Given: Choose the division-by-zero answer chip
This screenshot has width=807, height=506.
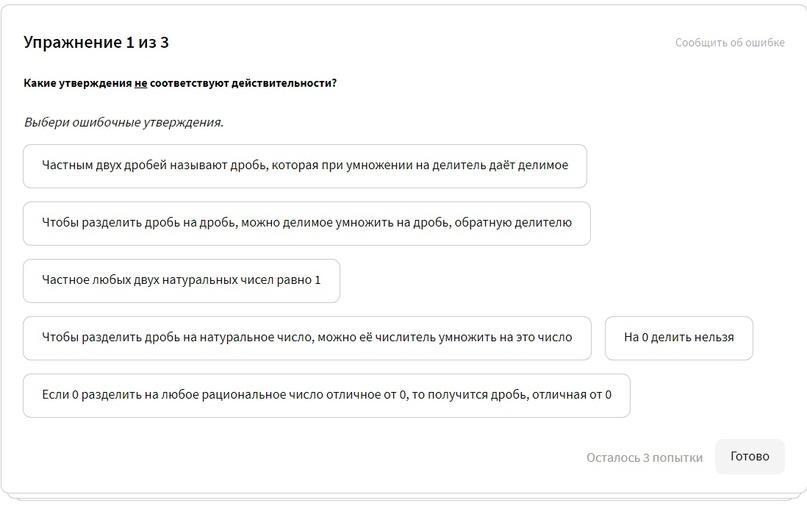Looking at the screenshot, I should [678, 338].
